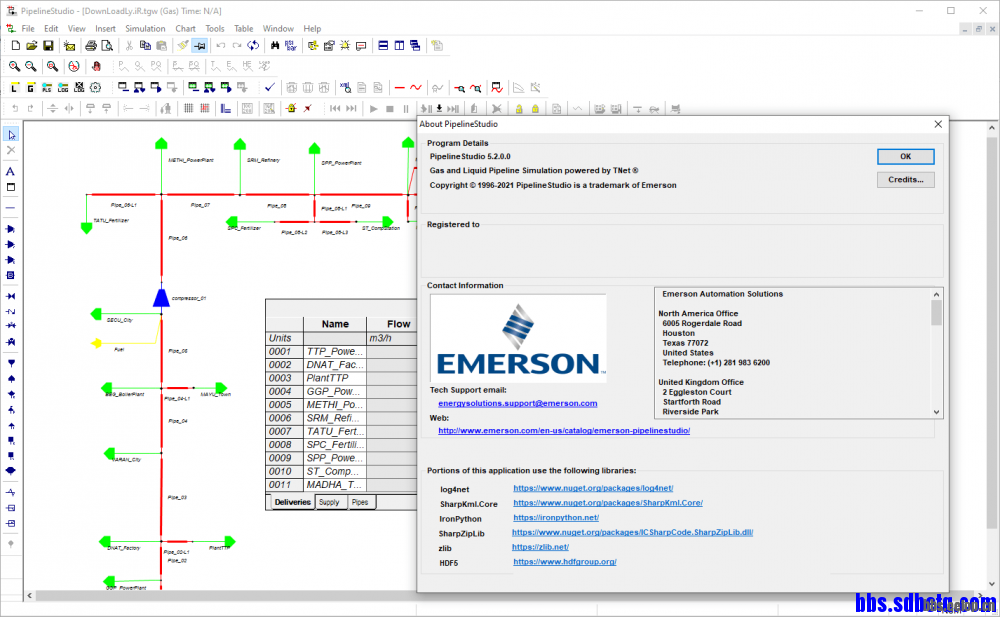
Task: Click the yellow sun toolbar icon
Action: coord(345,46)
